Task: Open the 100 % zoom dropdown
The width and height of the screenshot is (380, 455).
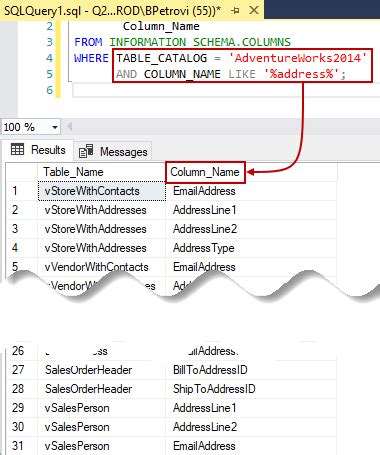Action: (x=55, y=127)
